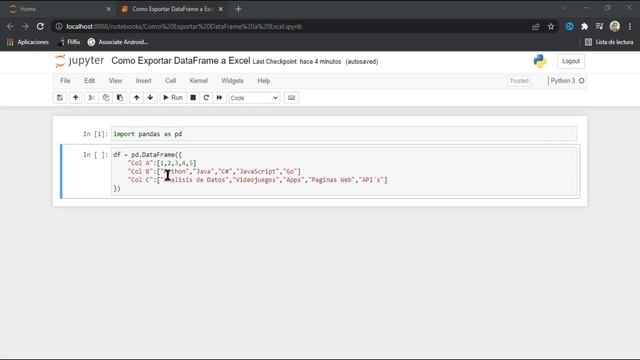
Task: Rename notebook title Como Exportar DataFrame a Excel
Action: [x=180, y=61]
